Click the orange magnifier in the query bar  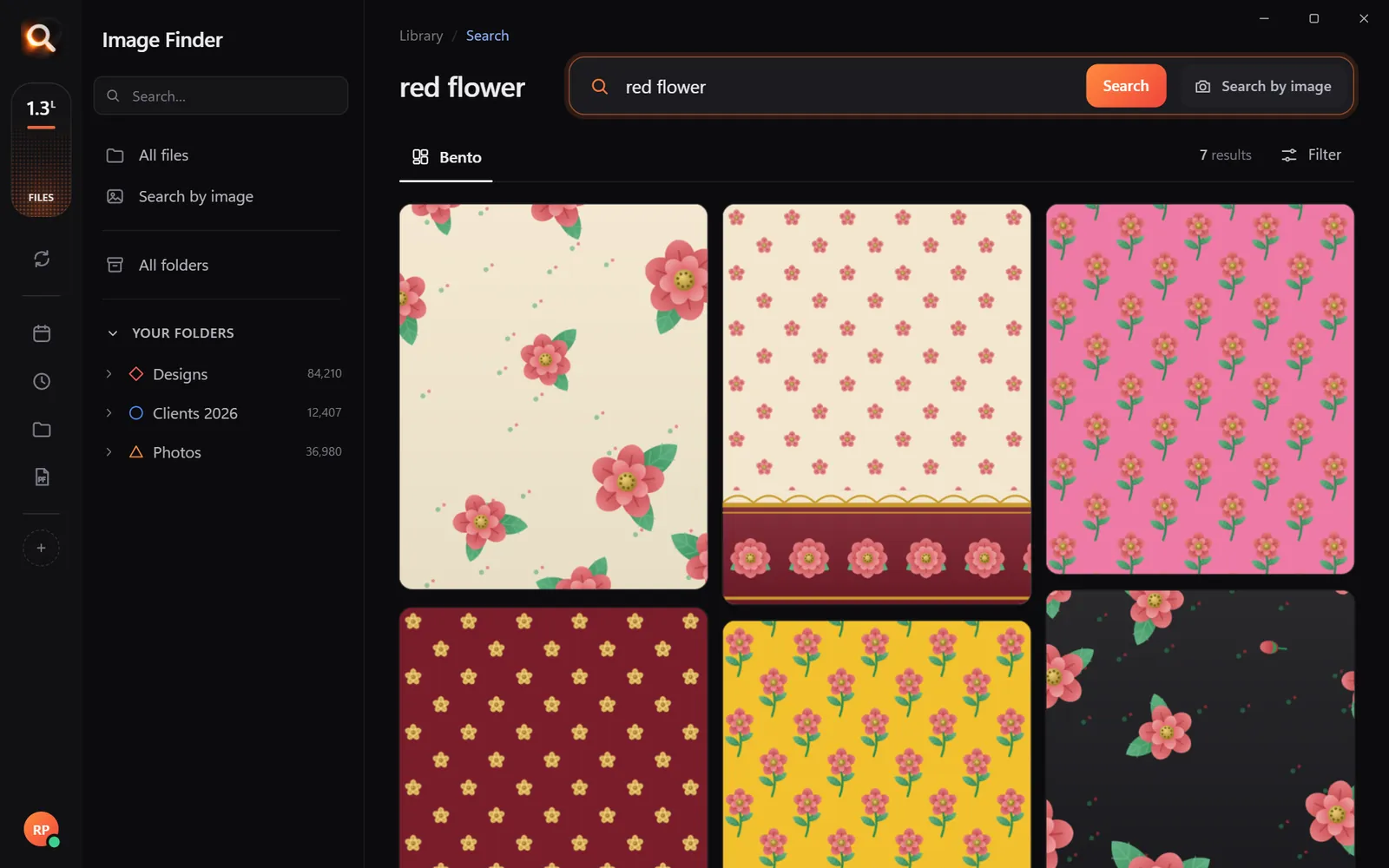(600, 87)
